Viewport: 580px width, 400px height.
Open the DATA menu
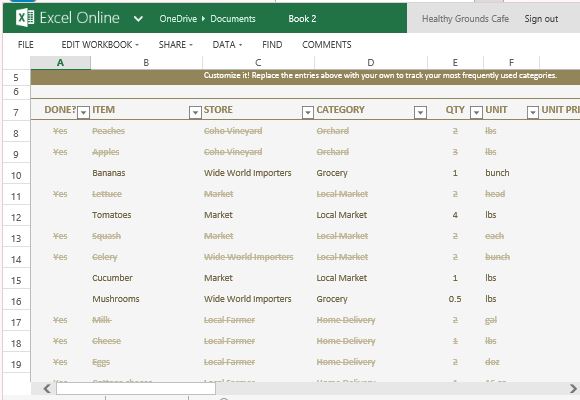[227, 45]
